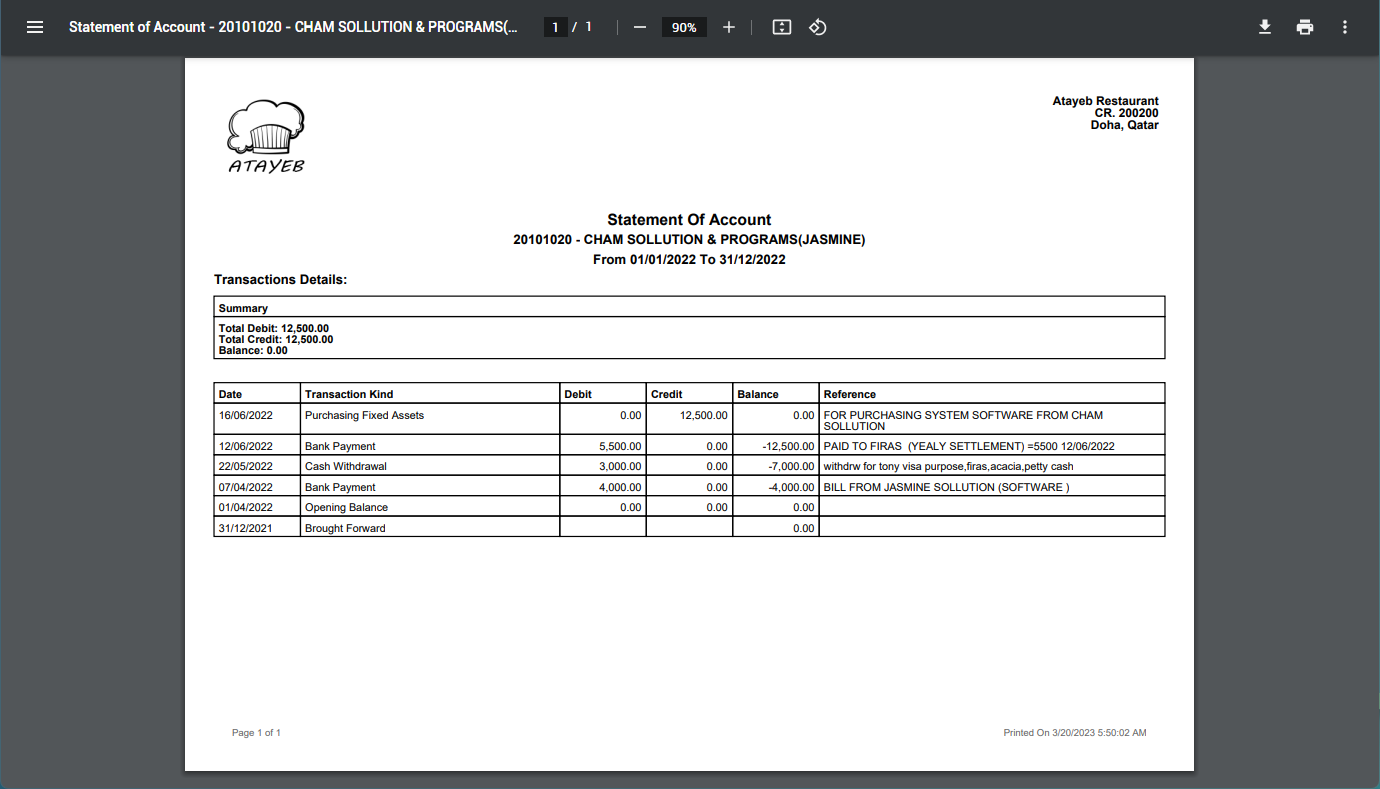The image size is (1380, 789).
Task: Click reference FOR PURCHASING SYSTEM SOFTWARE FROM CHAM SOLLUTION
Action: [963, 421]
